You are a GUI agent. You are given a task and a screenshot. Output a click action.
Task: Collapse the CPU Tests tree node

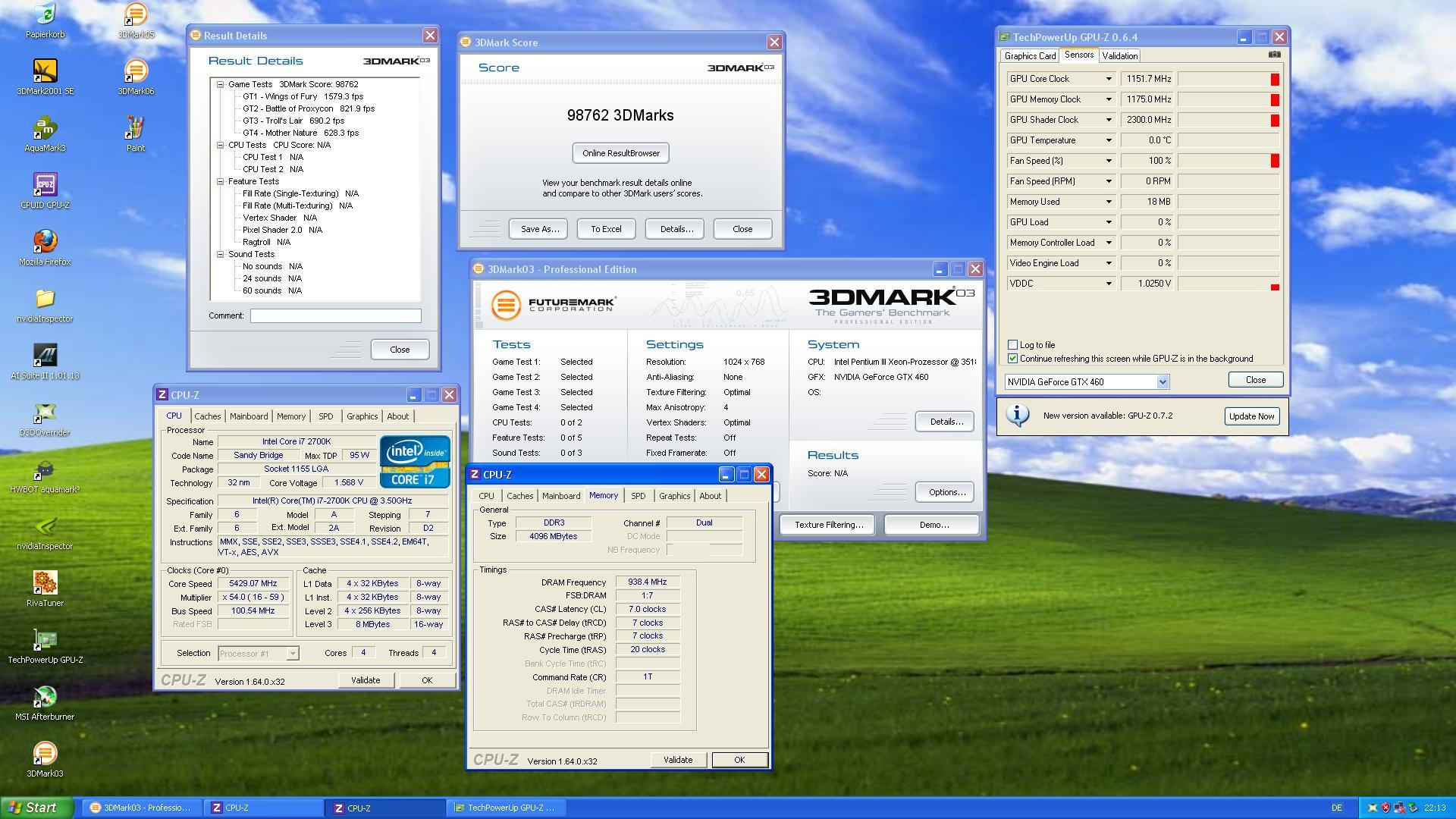point(220,145)
